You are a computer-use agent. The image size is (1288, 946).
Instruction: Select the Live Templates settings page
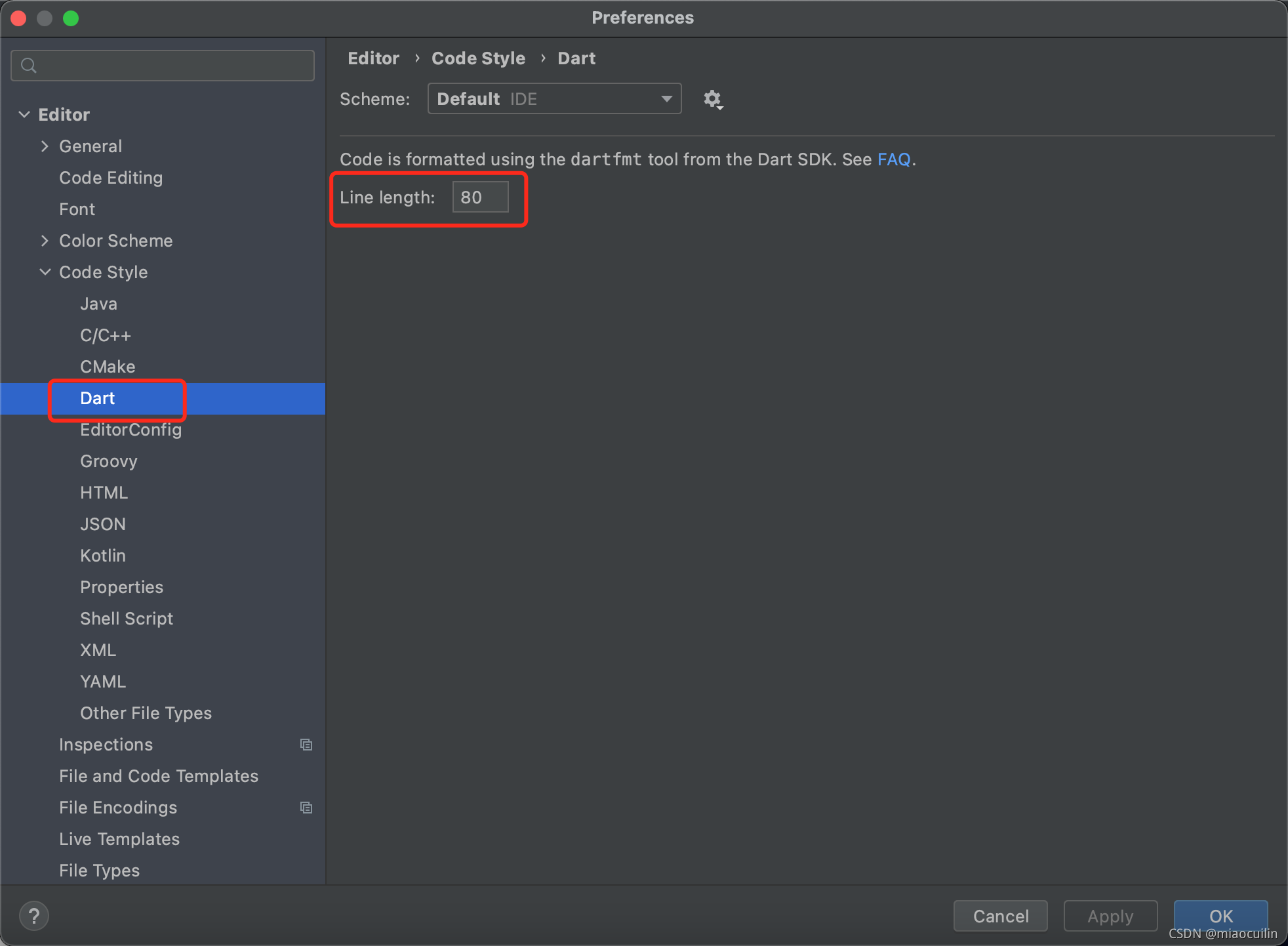(x=119, y=839)
